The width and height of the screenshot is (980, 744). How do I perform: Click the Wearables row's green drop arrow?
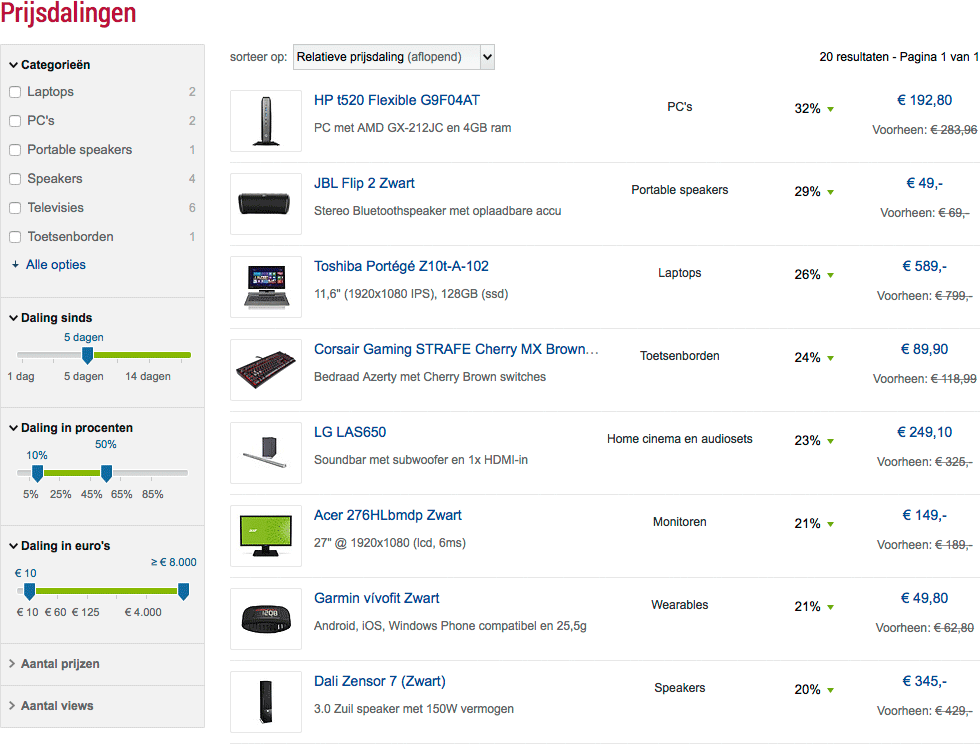831,608
